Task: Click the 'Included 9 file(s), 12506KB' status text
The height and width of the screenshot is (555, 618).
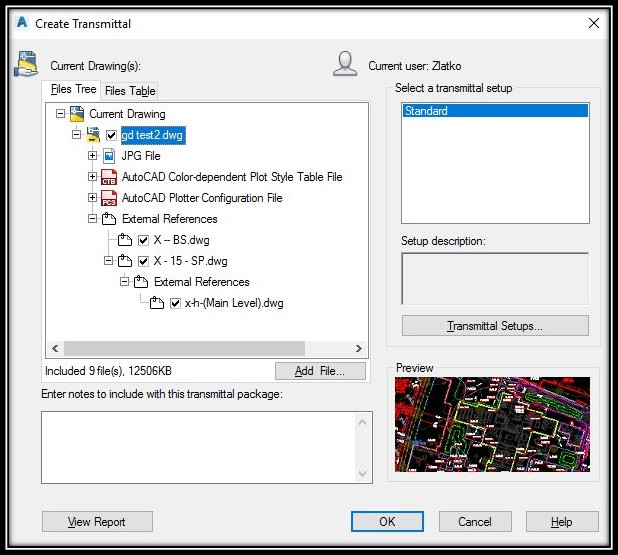Action: coord(108,371)
